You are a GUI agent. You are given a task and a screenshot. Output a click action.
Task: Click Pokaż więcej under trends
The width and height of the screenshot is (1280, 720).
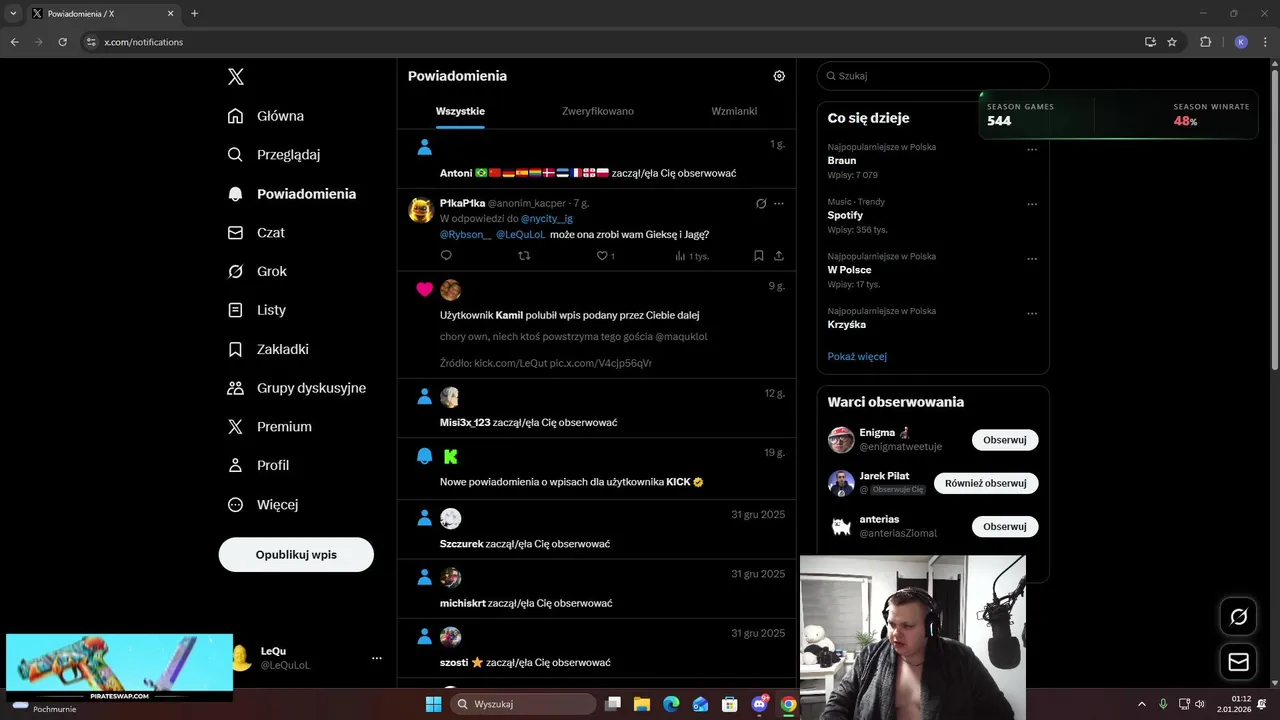click(x=857, y=357)
